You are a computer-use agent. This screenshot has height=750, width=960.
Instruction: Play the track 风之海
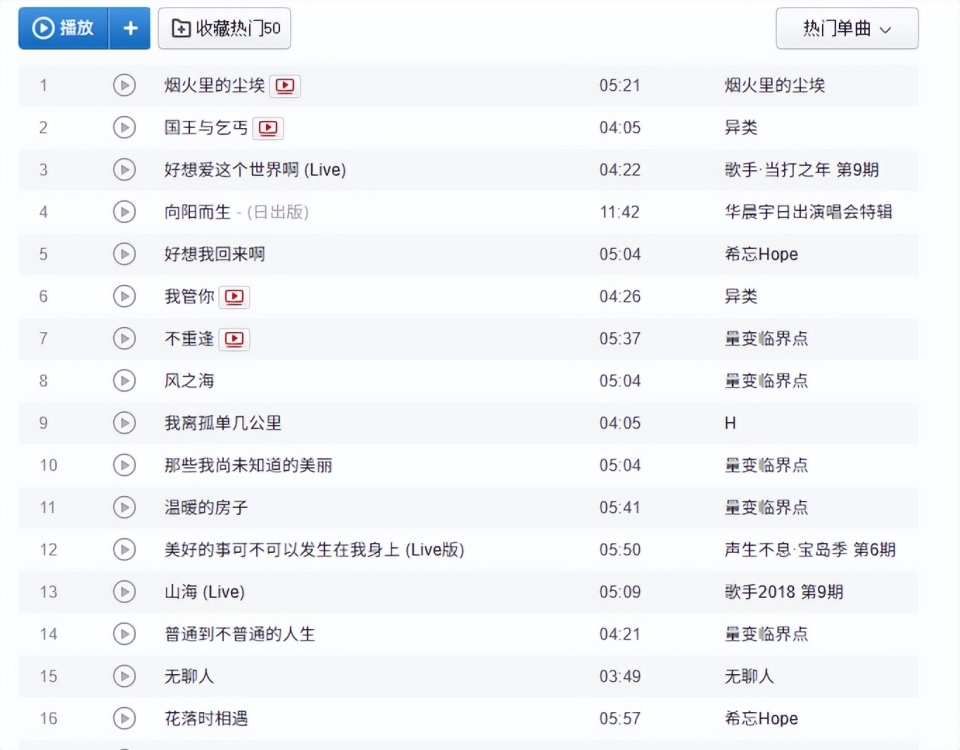click(x=125, y=380)
